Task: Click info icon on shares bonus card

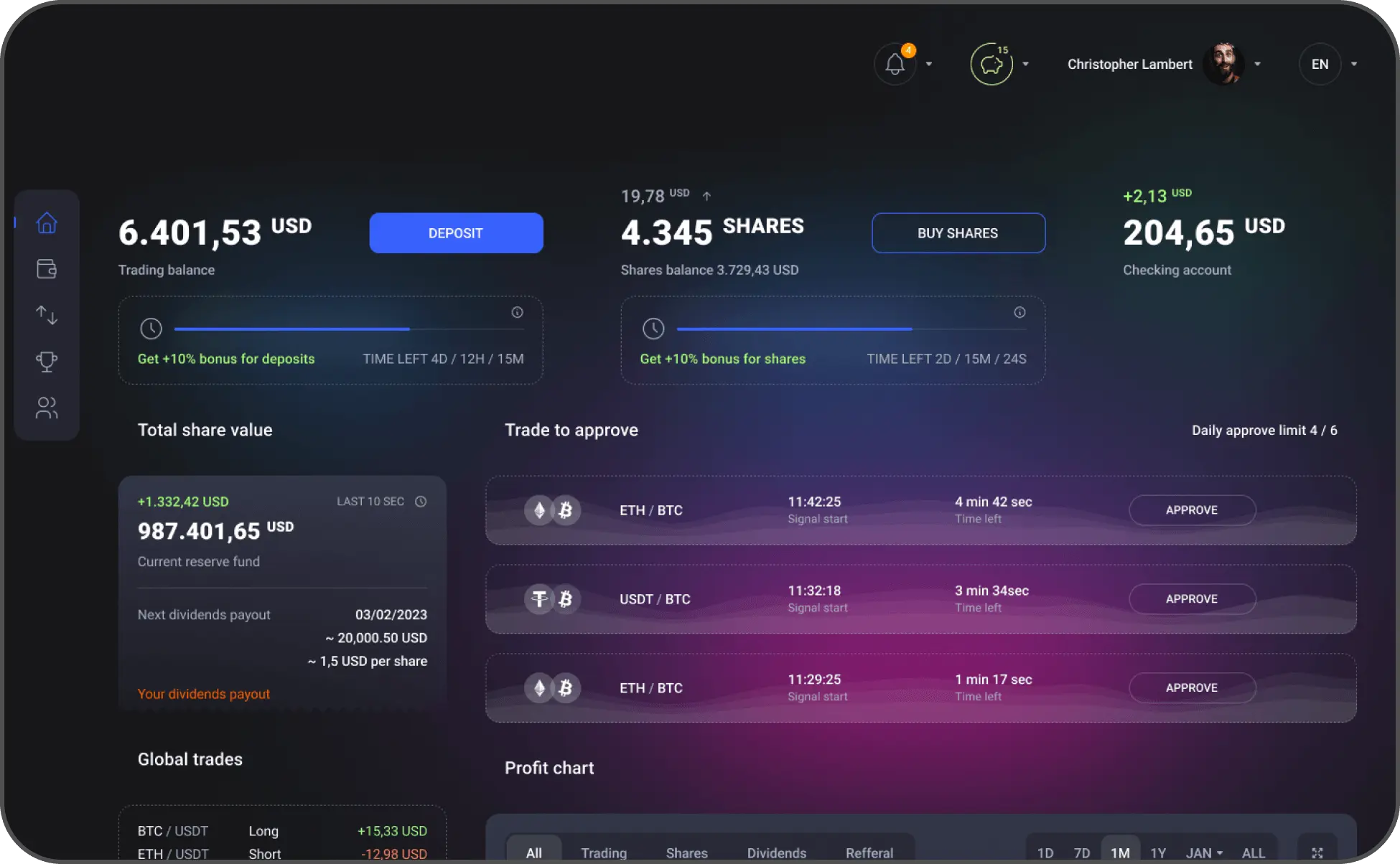Action: pyautogui.click(x=1019, y=313)
